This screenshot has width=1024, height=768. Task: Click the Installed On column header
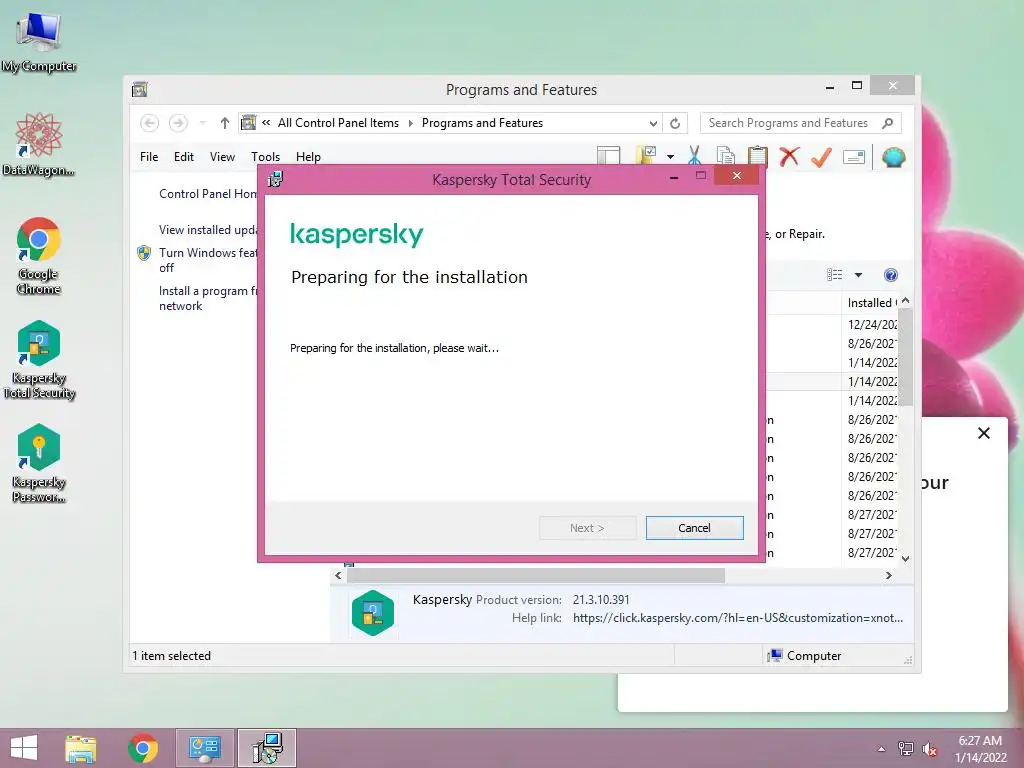pyautogui.click(x=871, y=303)
